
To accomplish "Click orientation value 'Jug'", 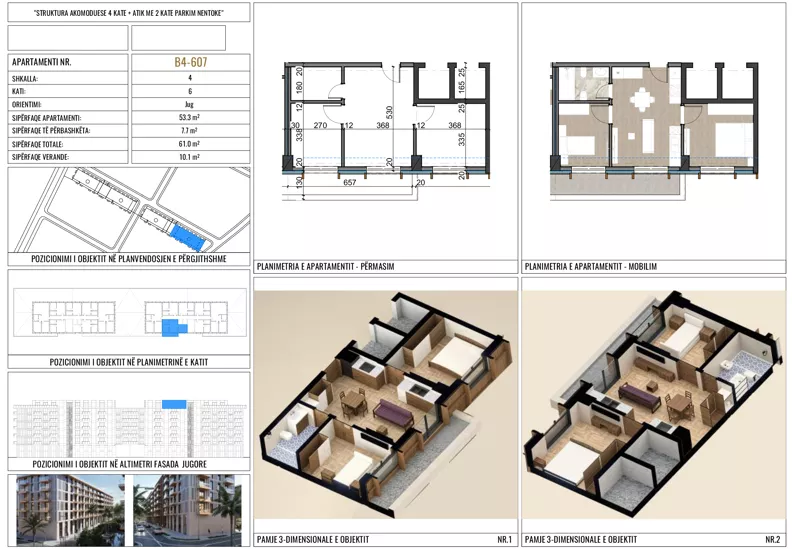I will click(x=189, y=105).
